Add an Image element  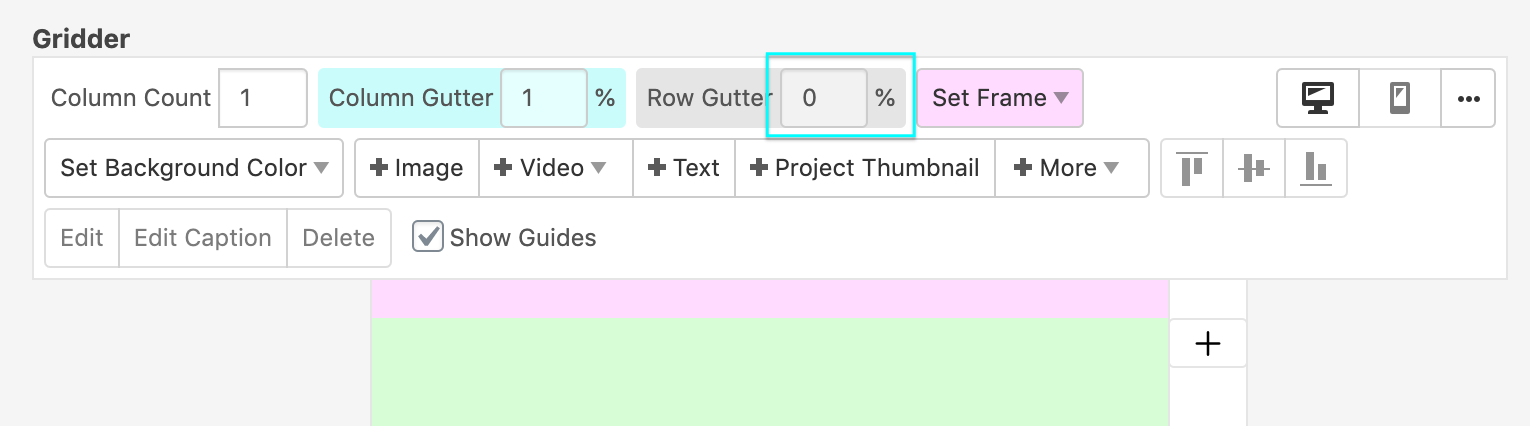pos(417,168)
